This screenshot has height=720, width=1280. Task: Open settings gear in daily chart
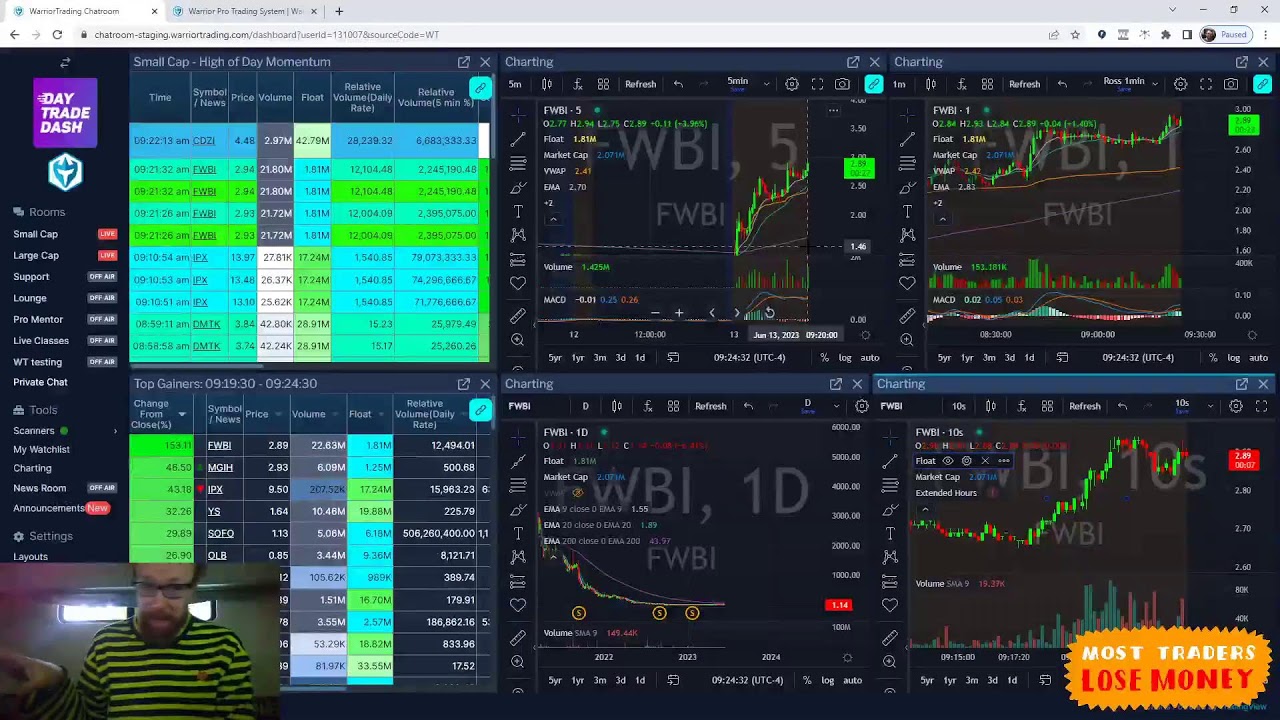click(862, 406)
